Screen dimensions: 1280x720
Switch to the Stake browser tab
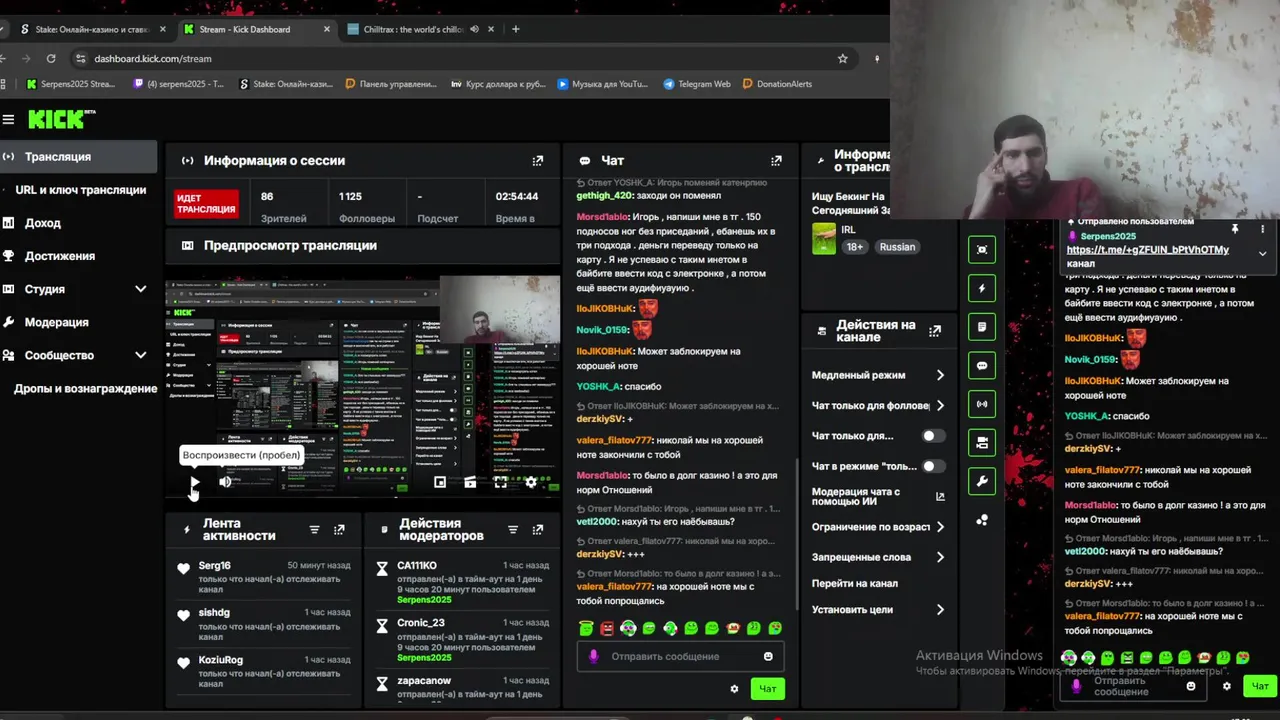(x=92, y=29)
